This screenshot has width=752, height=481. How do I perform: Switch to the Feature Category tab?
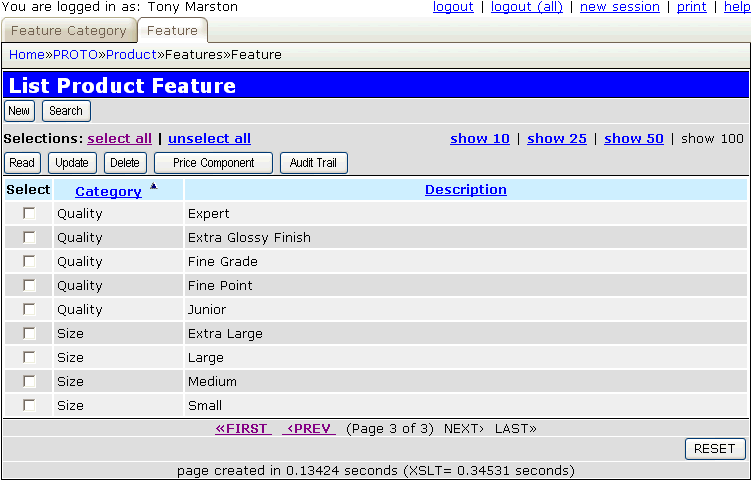pos(68,31)
